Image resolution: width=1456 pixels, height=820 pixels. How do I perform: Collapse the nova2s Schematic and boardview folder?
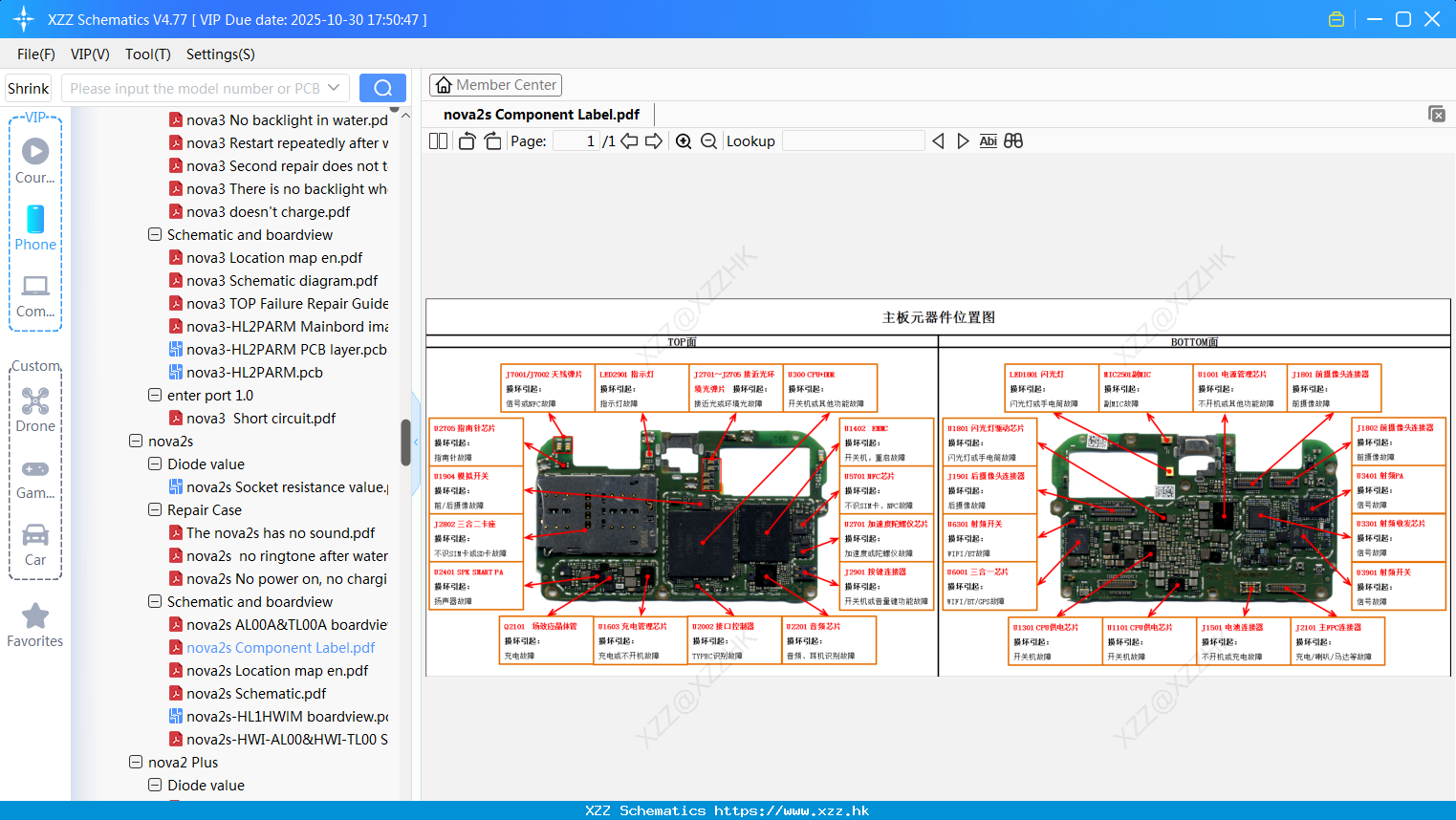(x=155, y=602)
